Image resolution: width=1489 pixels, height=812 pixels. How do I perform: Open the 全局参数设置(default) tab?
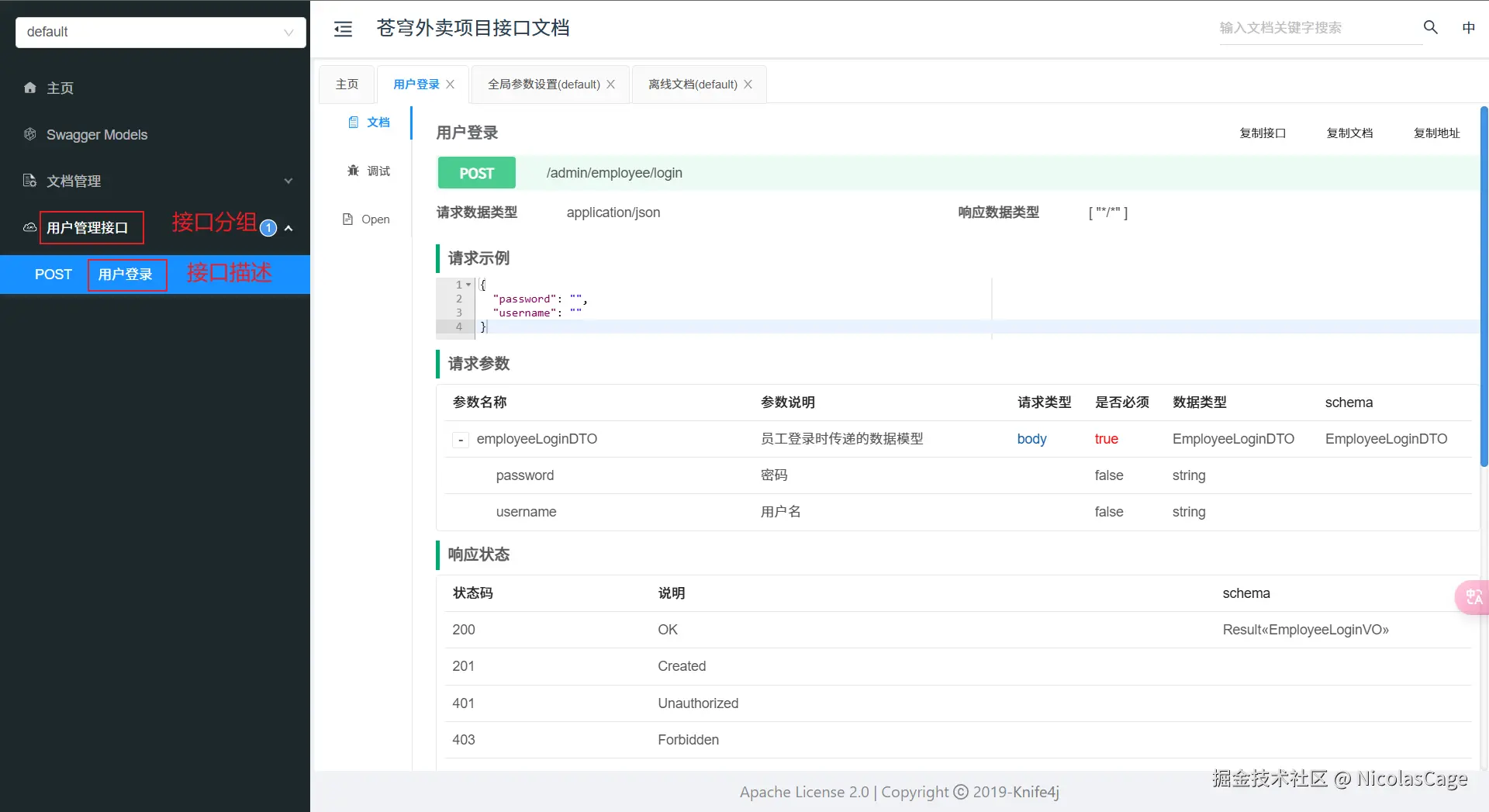coord(544,84)
